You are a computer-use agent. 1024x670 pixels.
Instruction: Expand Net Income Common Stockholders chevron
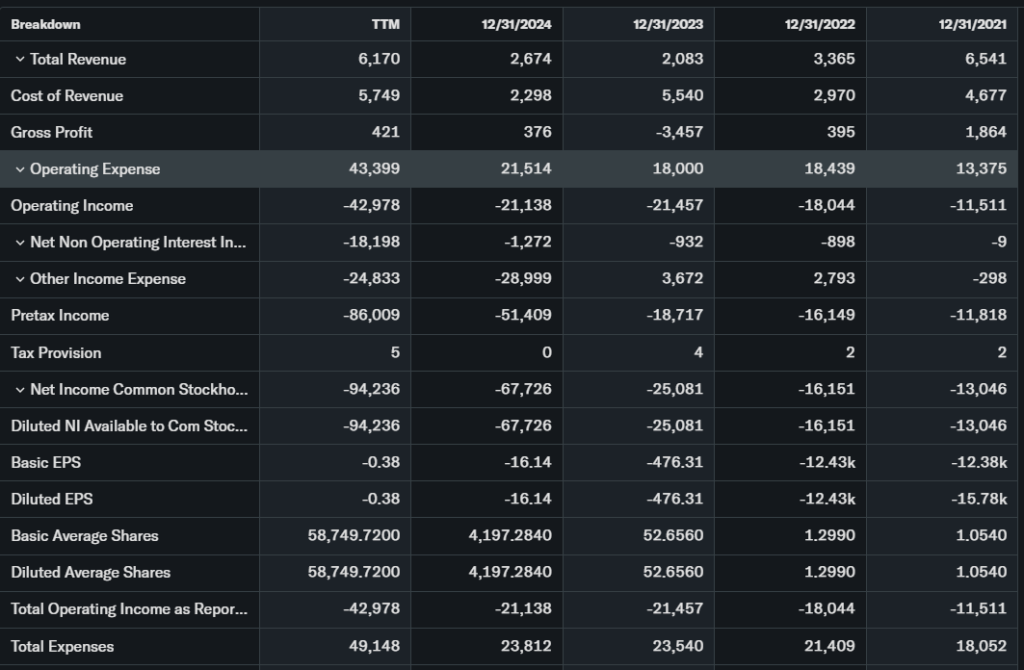pos(20,390)
